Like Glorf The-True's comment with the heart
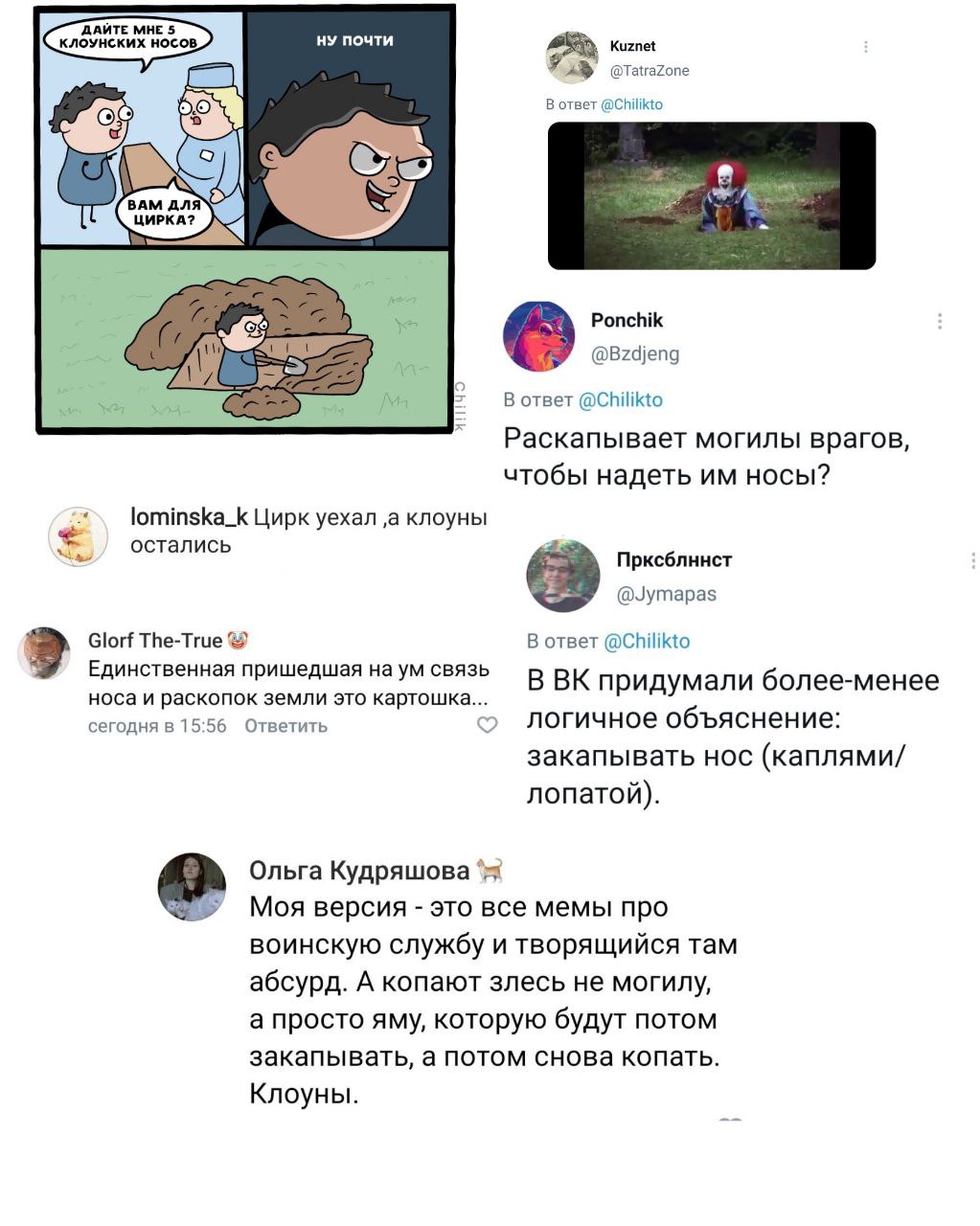This screenshot has width=980, height=1226. point(488,725)
